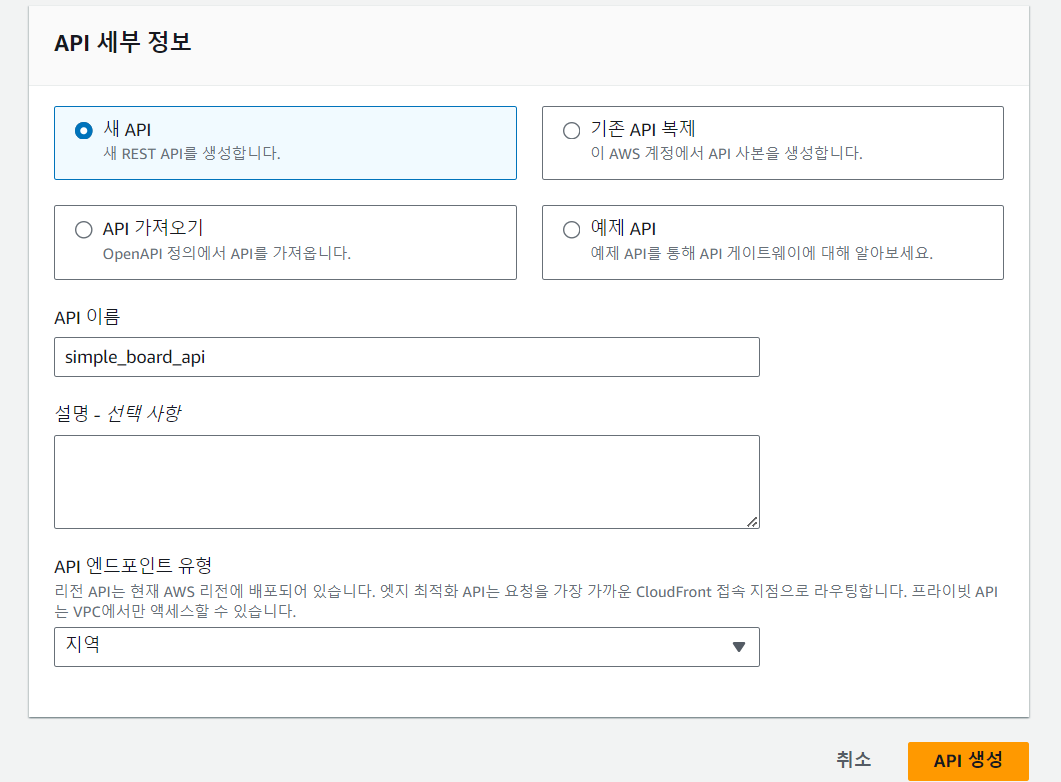Open the API 엔드포인트 유형 dropdown
1061x782 pixels.
click(407, 647)
